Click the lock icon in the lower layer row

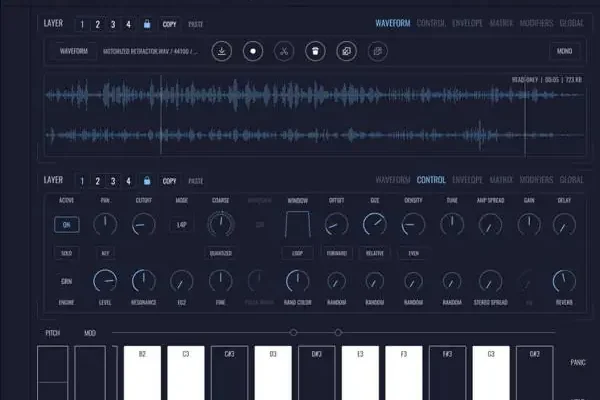coord(147,181)
